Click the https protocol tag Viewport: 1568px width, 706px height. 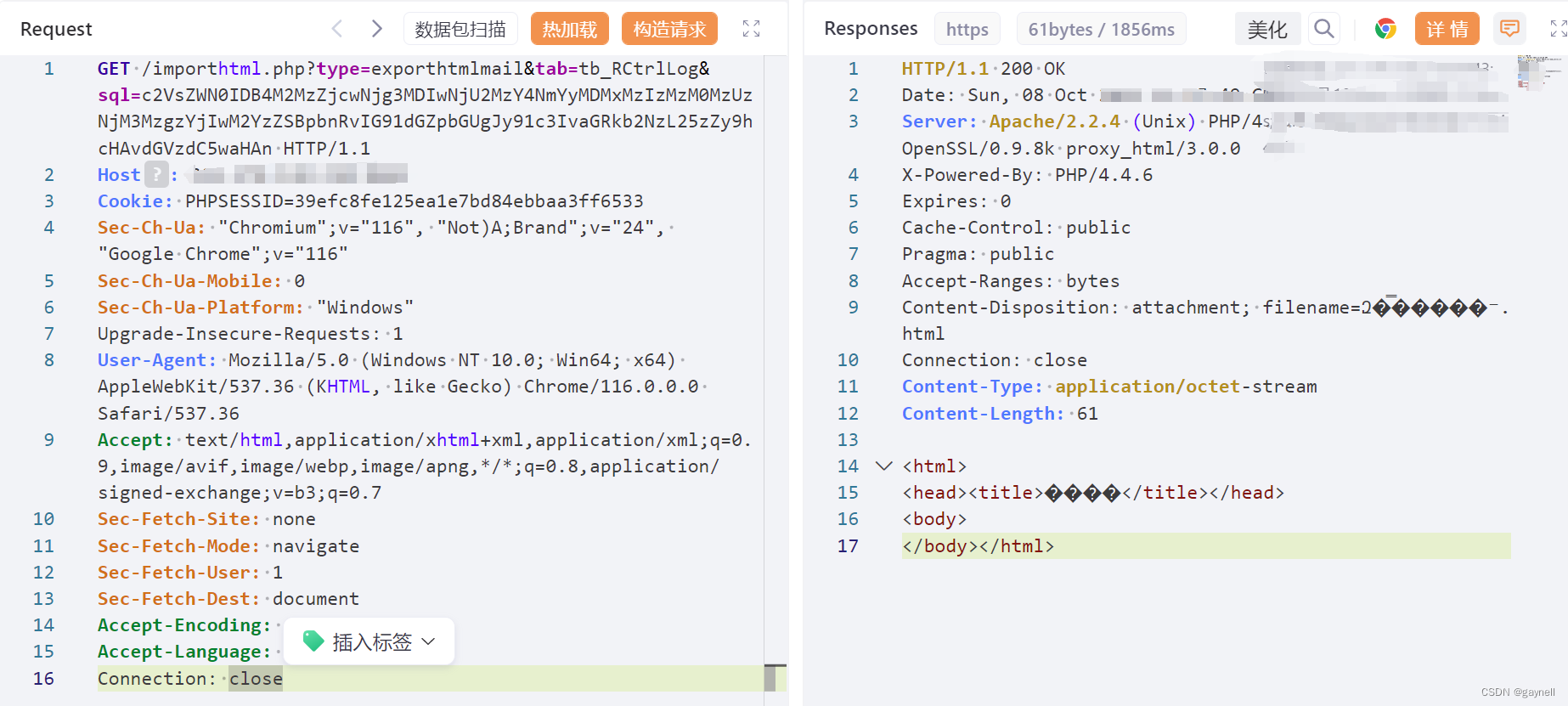[x=967, y=29]
